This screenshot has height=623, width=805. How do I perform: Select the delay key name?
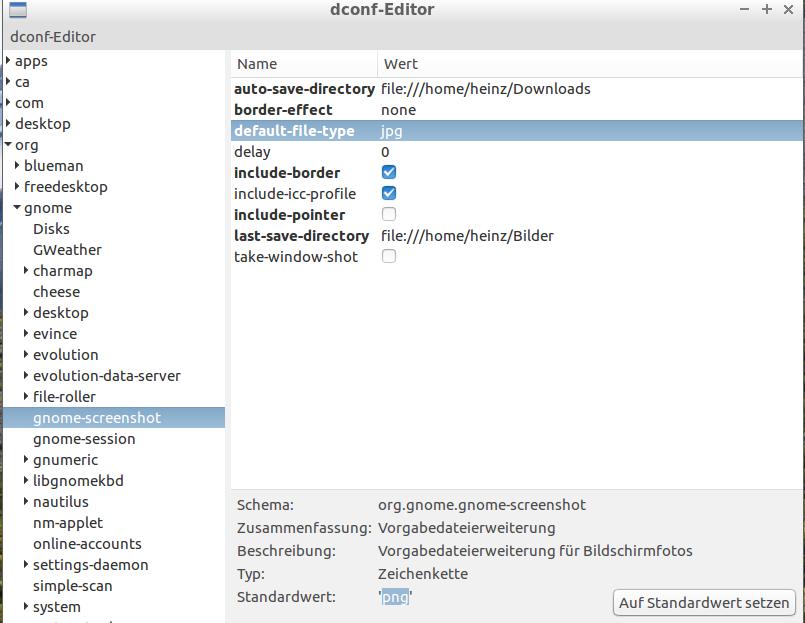252,152
